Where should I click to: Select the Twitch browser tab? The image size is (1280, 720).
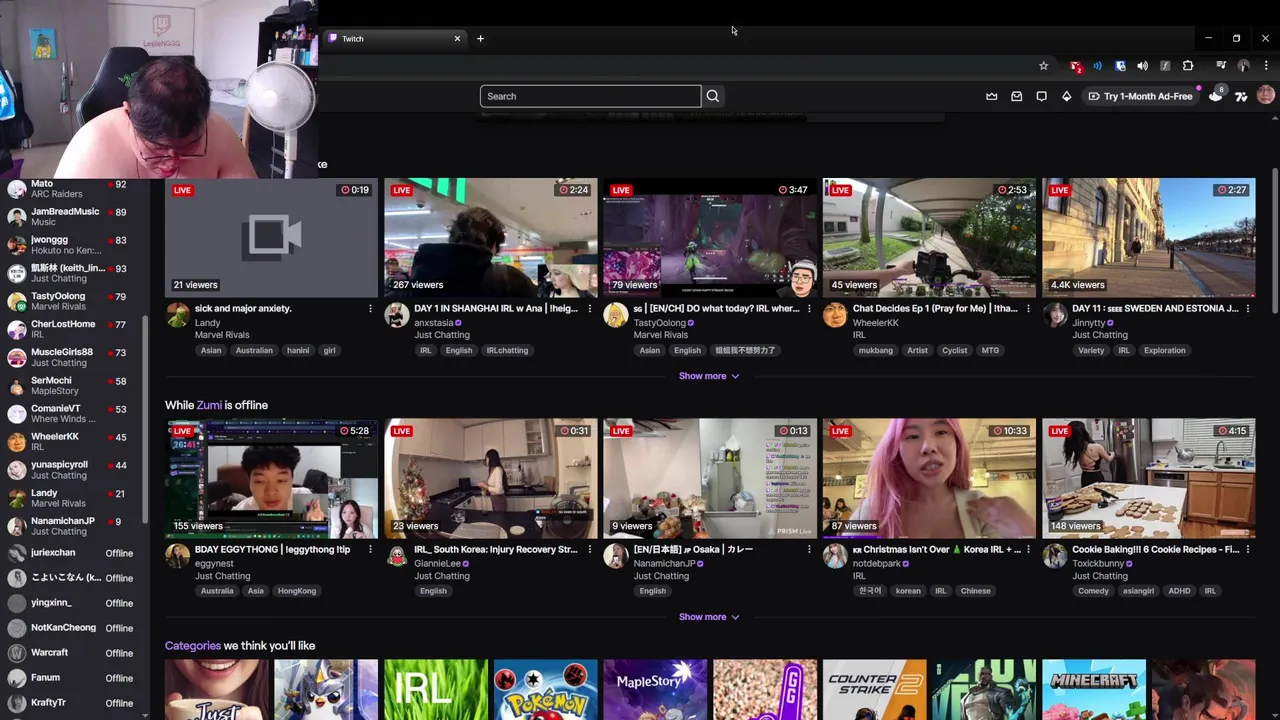(396, 38)
